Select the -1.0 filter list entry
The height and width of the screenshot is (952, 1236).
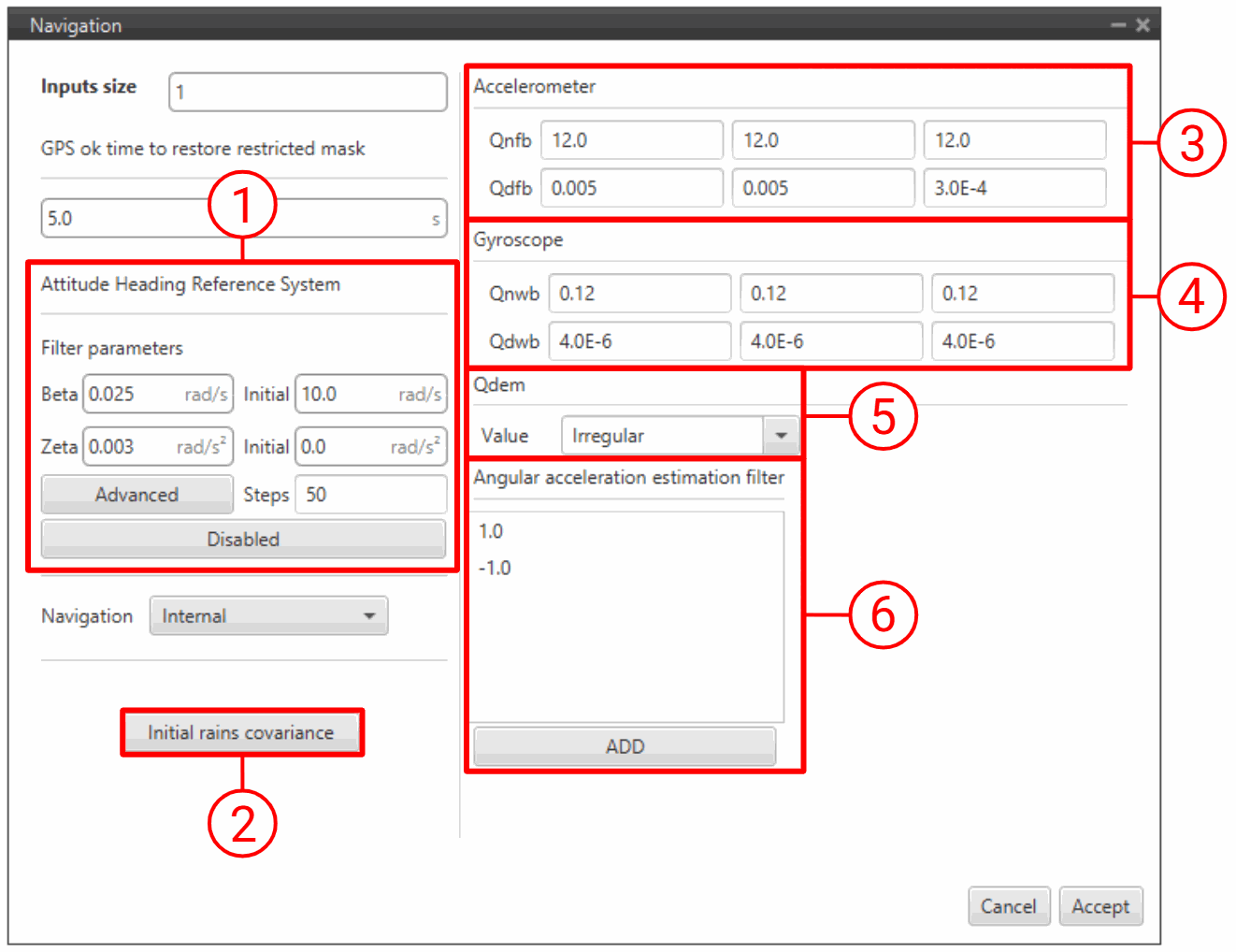pyautogui.click(x=495, y=569)
